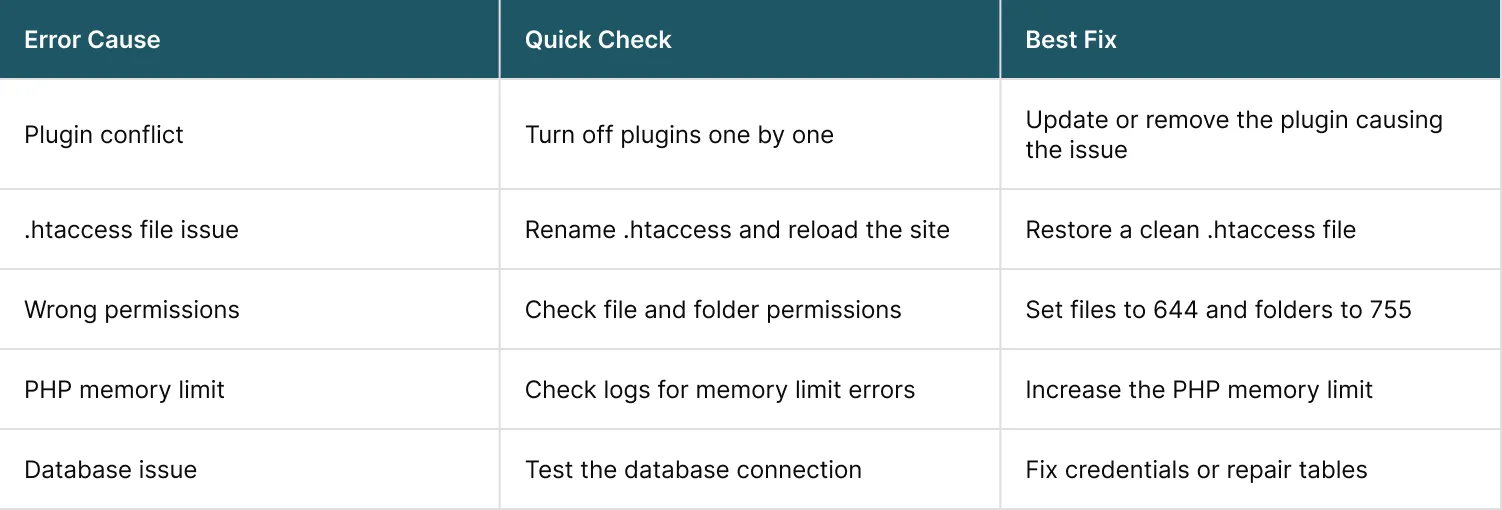The image size is (1502, 510).
Task: Select 'Rename .htaccess and reload the site'
Action: (737, 229)
